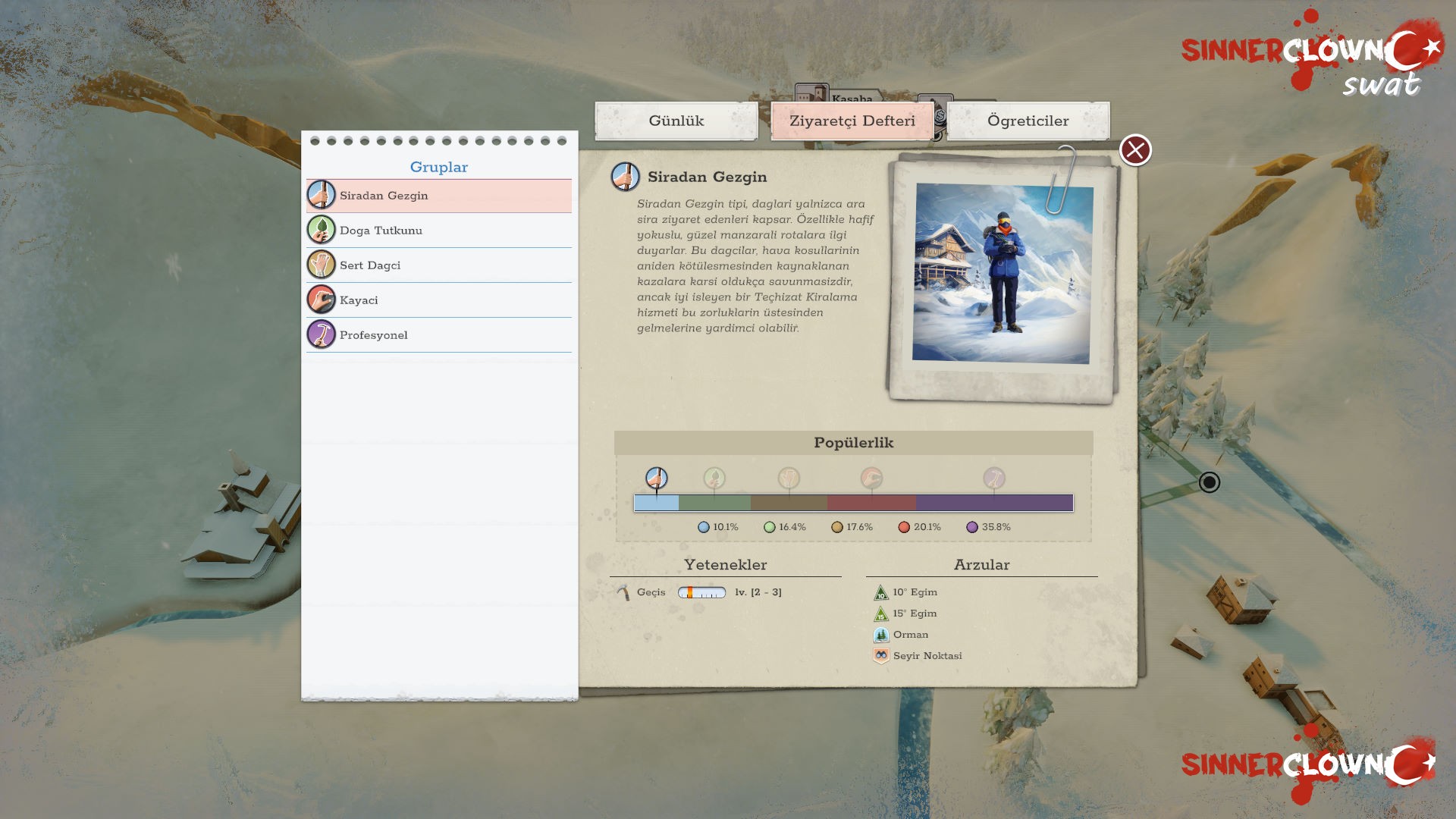Click the Orman forest wish icon
1456x819 pixels.
880,635
